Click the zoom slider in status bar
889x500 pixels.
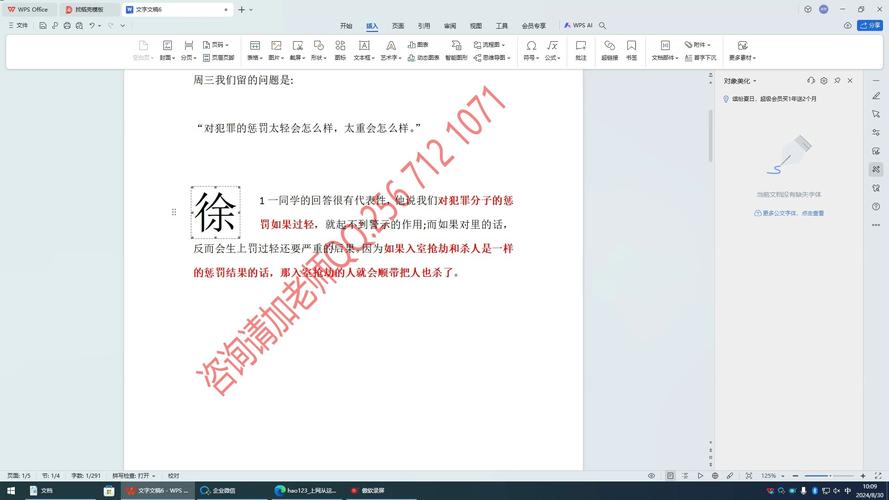(829, 476)
